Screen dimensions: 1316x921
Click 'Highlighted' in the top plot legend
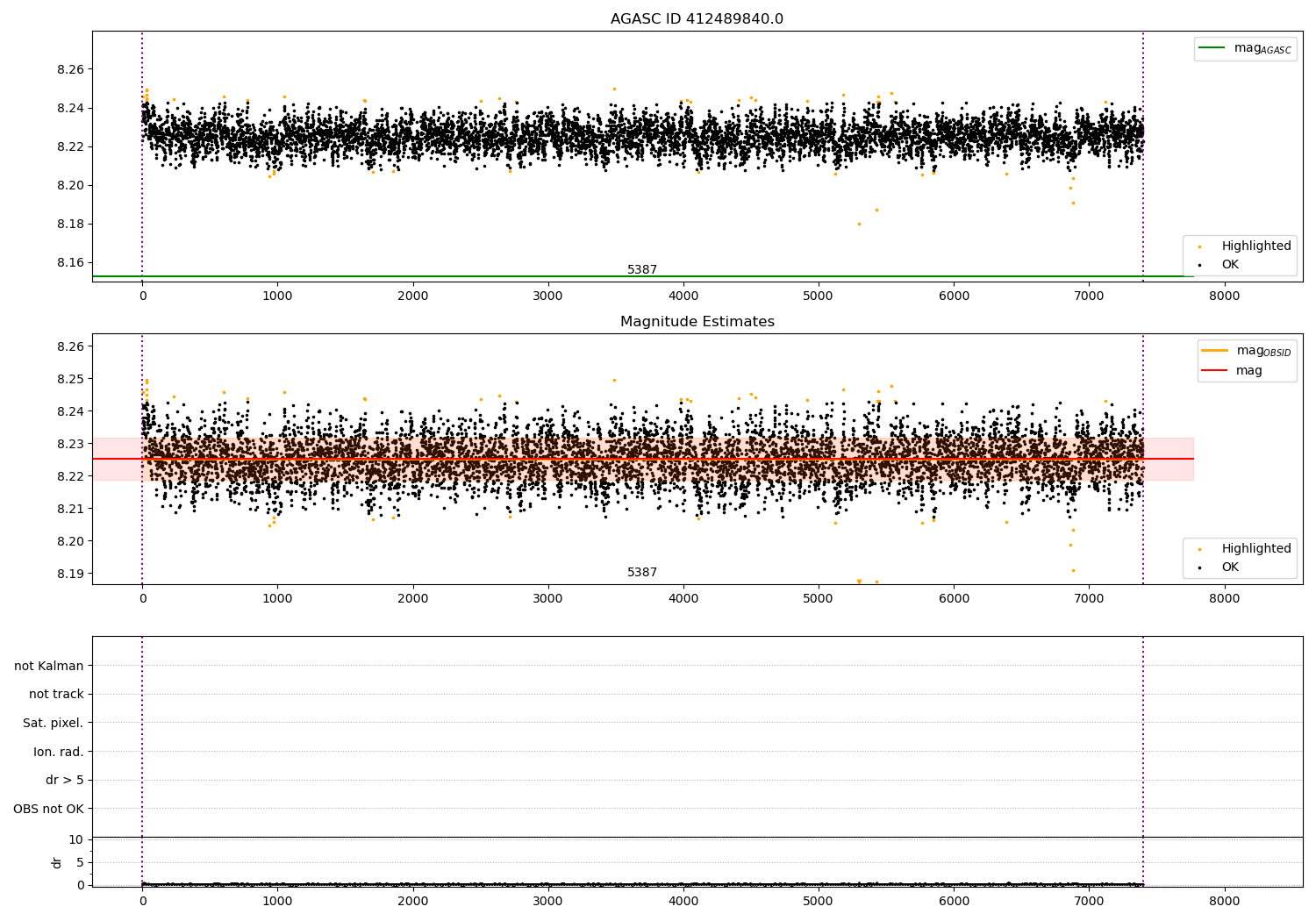point(1256,246)
